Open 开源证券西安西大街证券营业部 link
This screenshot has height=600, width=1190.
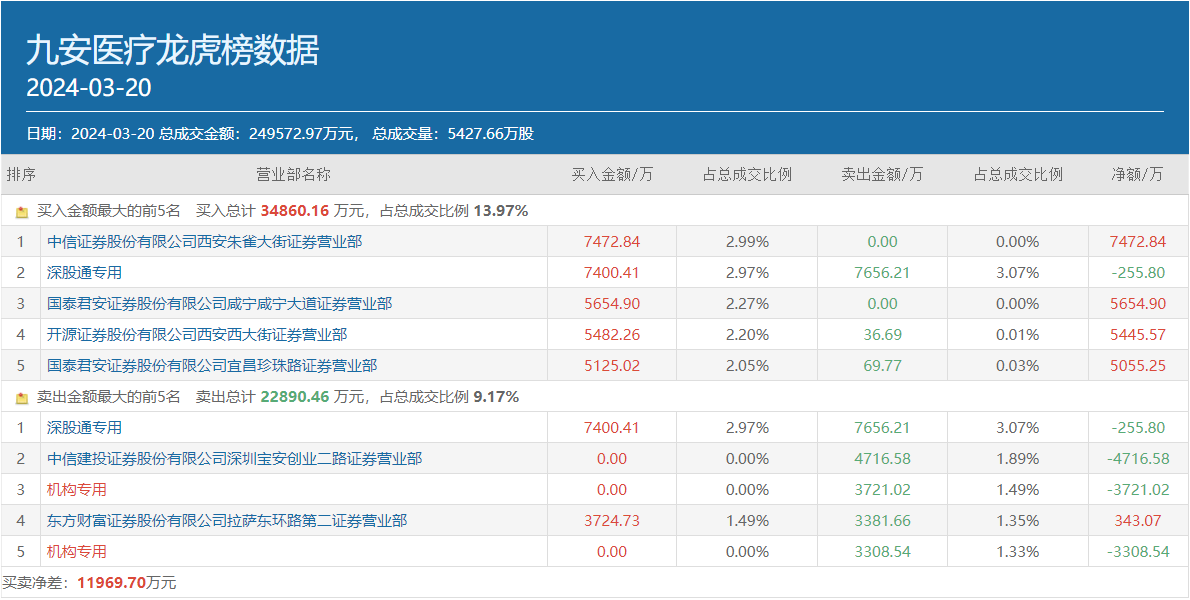point(197,335)
